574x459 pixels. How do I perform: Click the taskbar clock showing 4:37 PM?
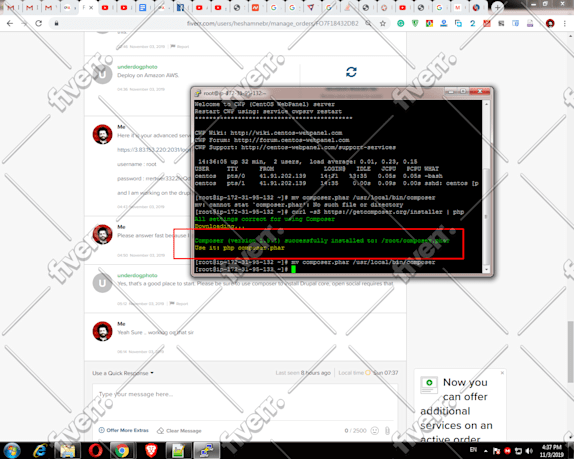coord(552,451)
